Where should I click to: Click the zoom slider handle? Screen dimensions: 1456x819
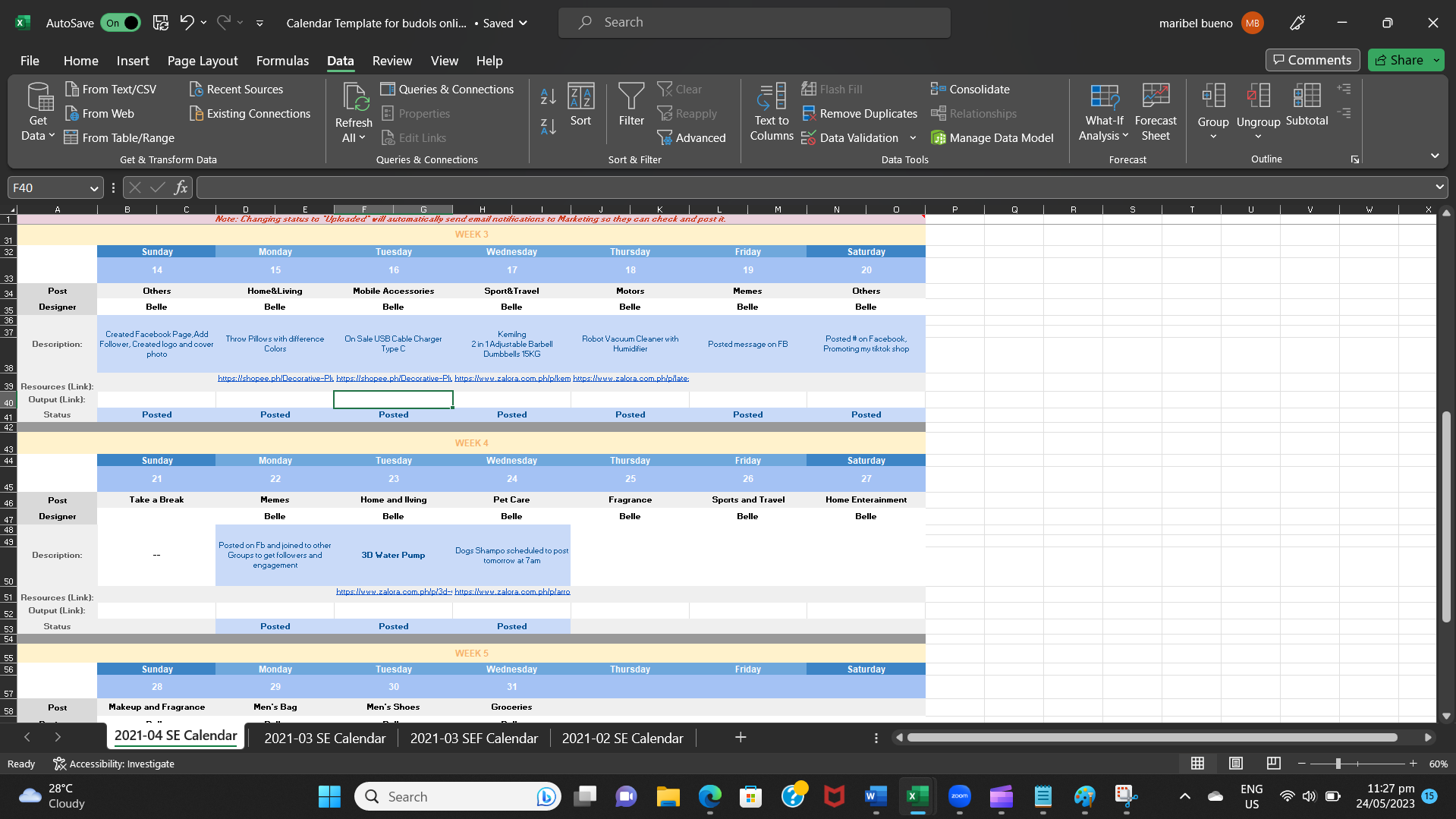tap(1338, 764)
